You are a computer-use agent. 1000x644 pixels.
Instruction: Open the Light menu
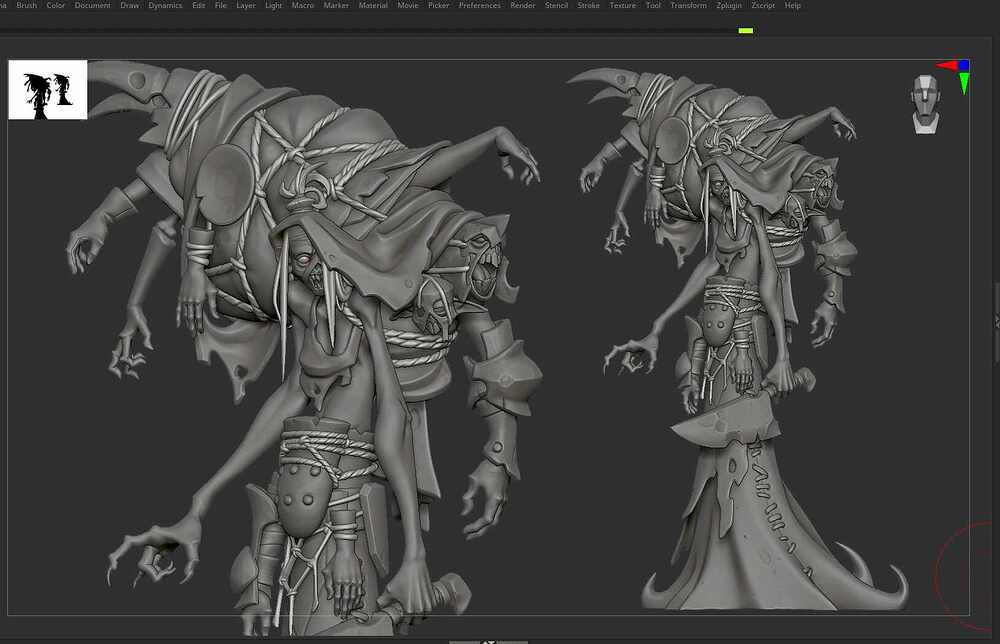pyautogui.click(x=274, y=5)
